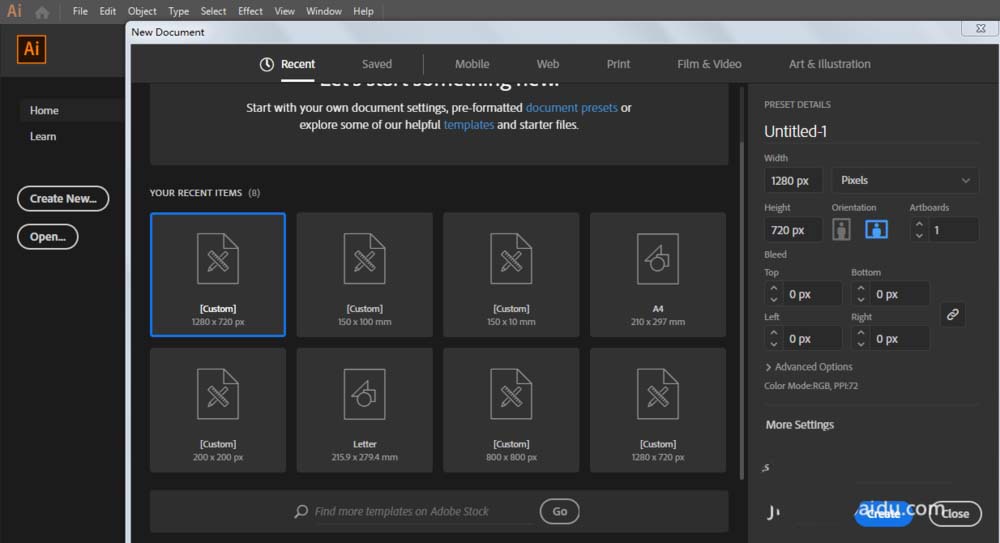The image size is (1000, 543).
Task: Click the clock icon on Recent tab
Action: 267,64
